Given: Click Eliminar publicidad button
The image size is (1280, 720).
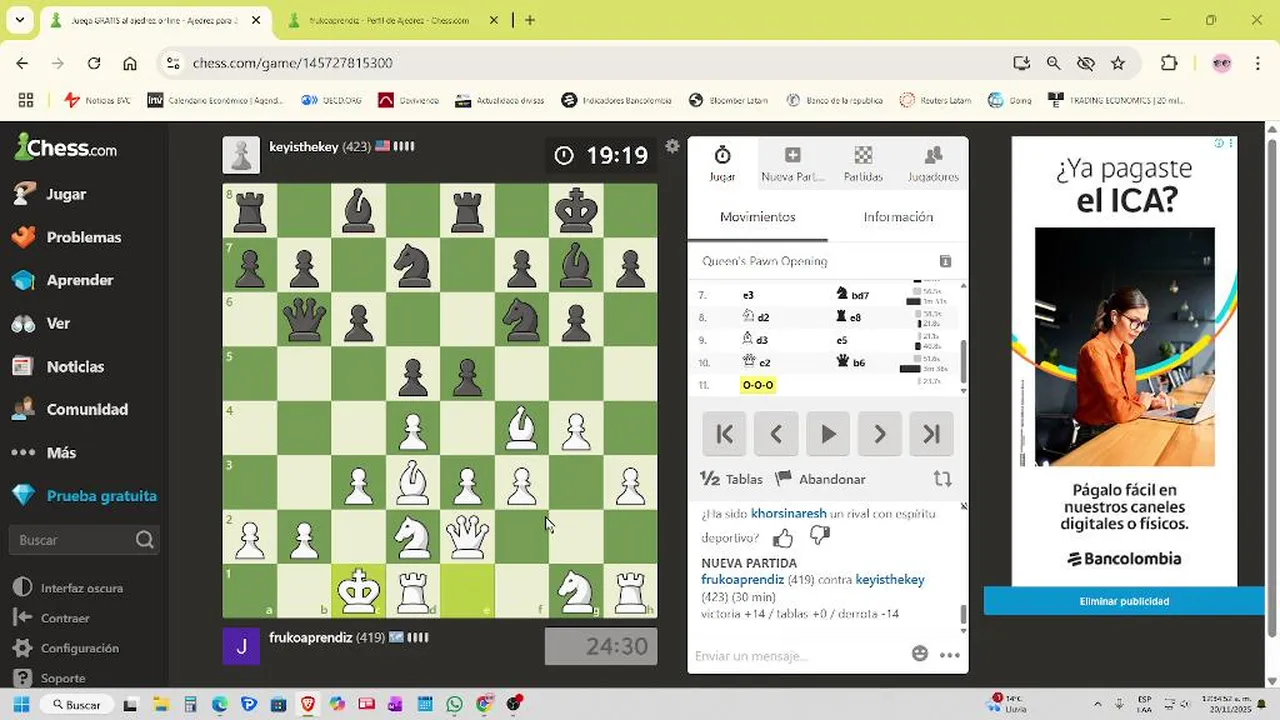Looking at the screenshot, I should (x=1124, y=601).
